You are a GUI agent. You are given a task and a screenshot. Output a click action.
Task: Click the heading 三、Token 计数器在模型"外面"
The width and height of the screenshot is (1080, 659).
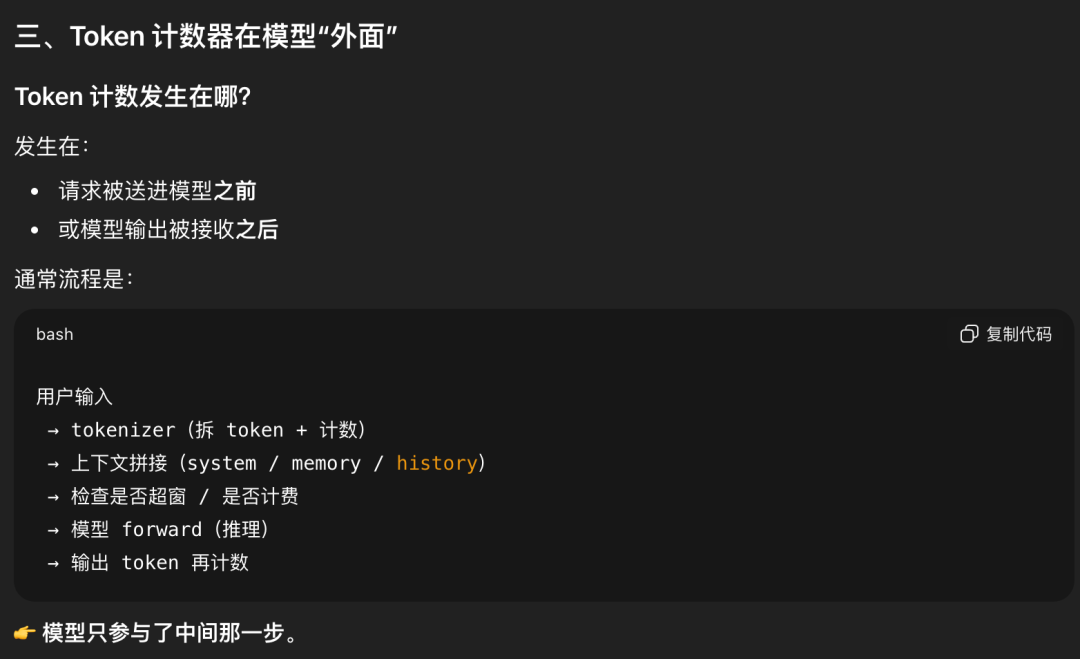pyautogui.click(x=206, y=37)
